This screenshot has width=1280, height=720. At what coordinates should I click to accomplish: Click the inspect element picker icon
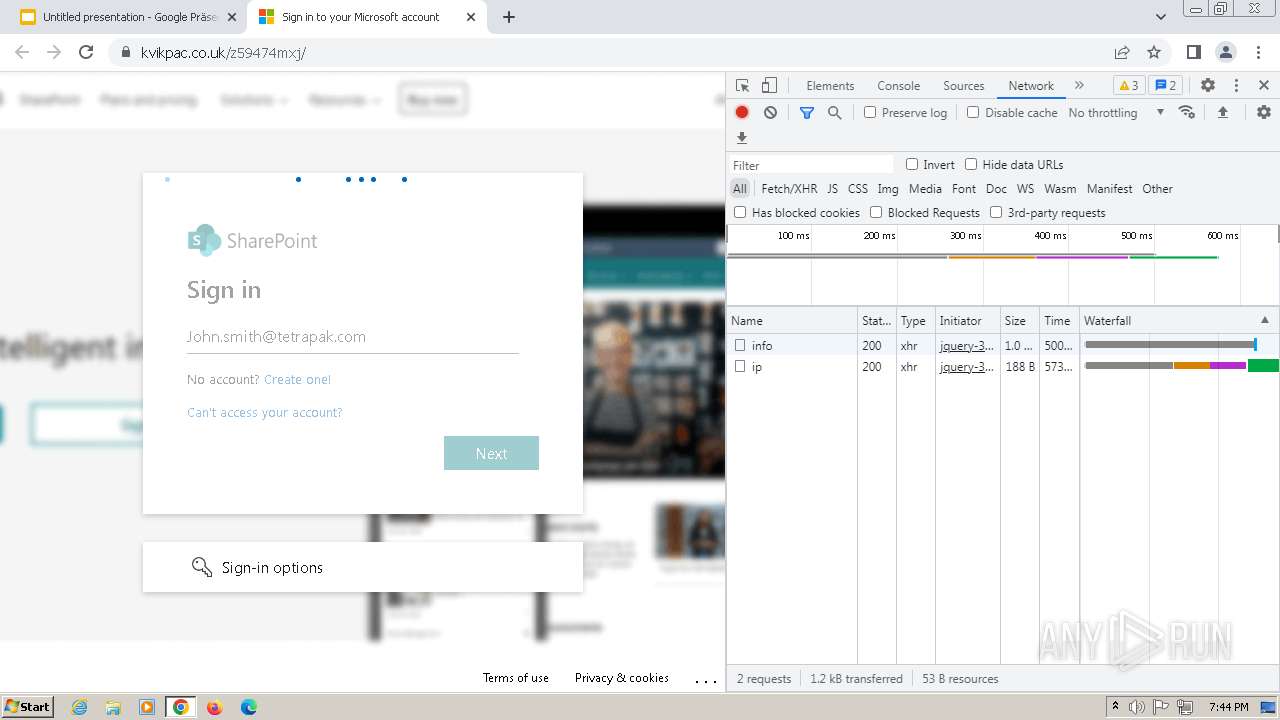pos(742,86)
